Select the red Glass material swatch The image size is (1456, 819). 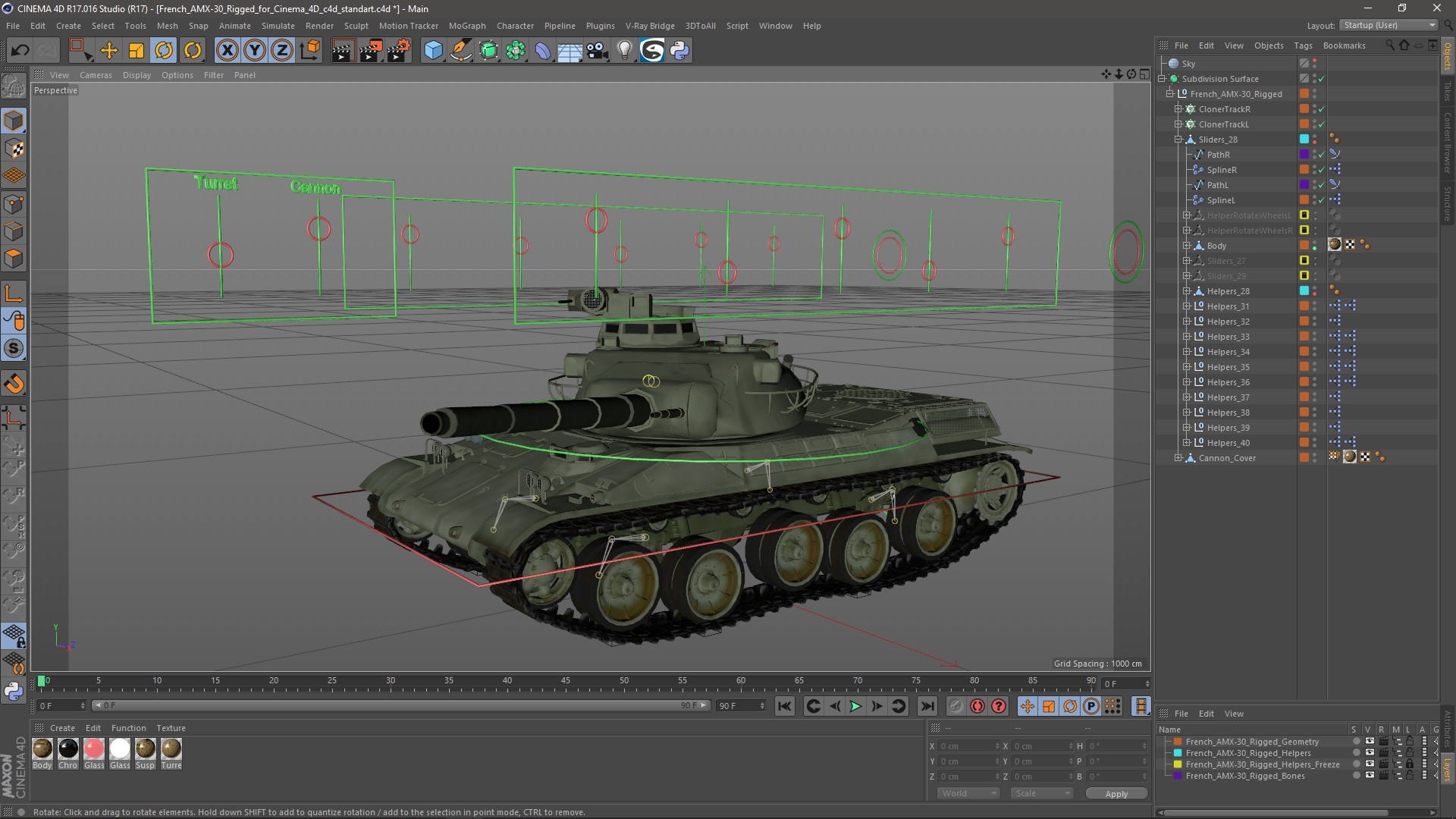(x=94, y=749)
